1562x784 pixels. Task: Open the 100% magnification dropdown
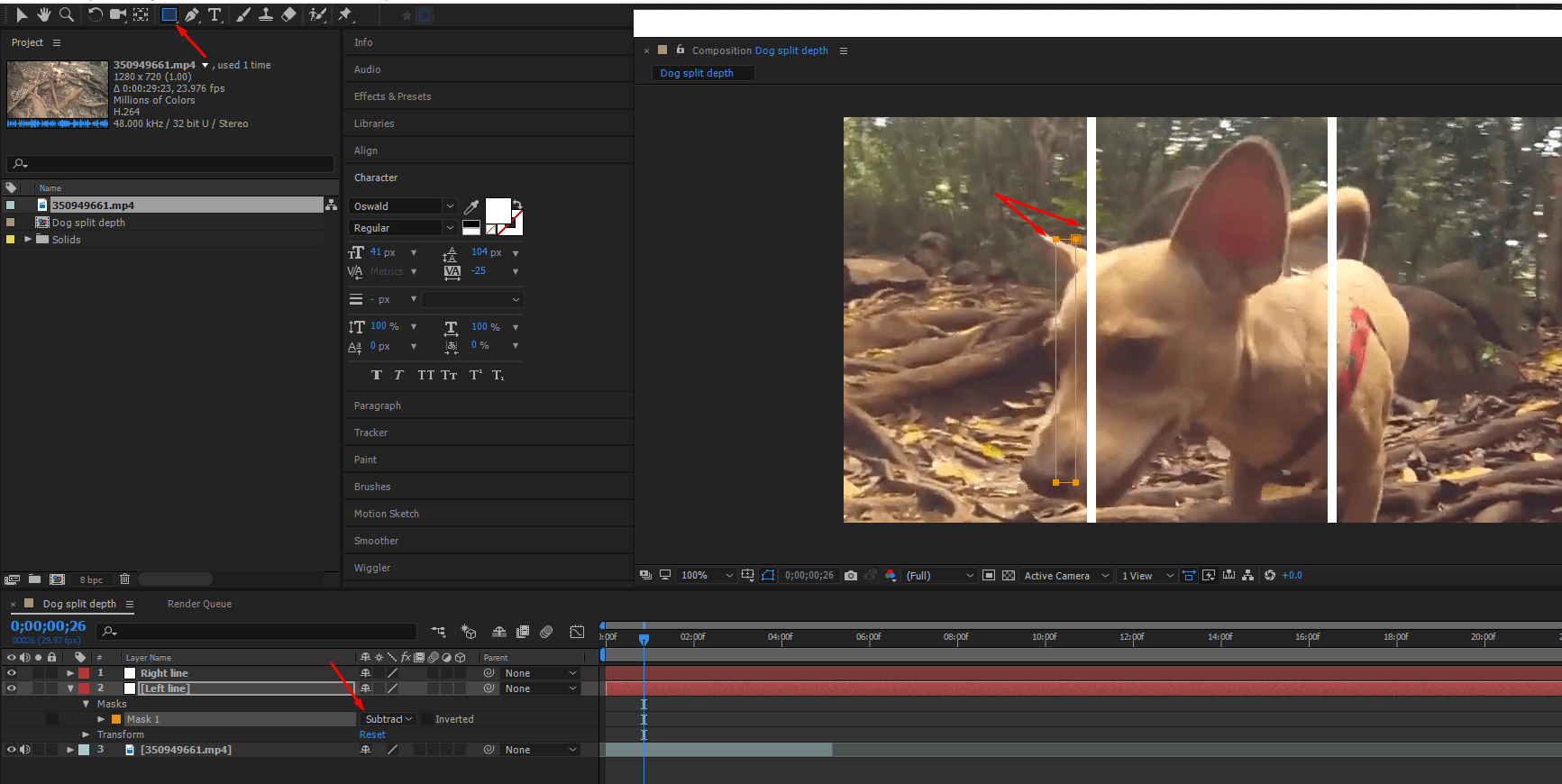pyautogui.click(x=708, y=575)
